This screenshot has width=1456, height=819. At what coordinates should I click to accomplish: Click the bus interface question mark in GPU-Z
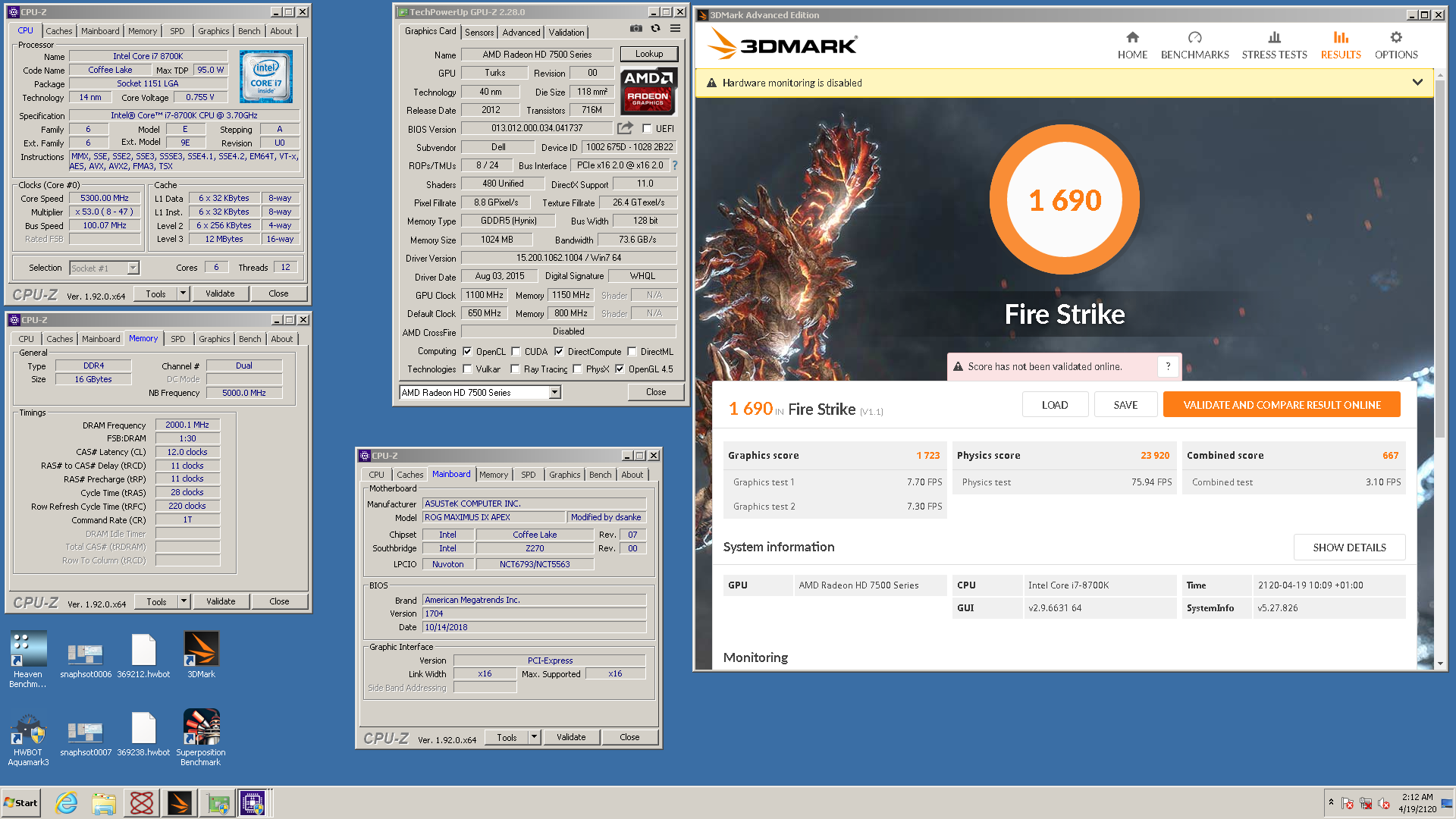[x=675, y=165]
